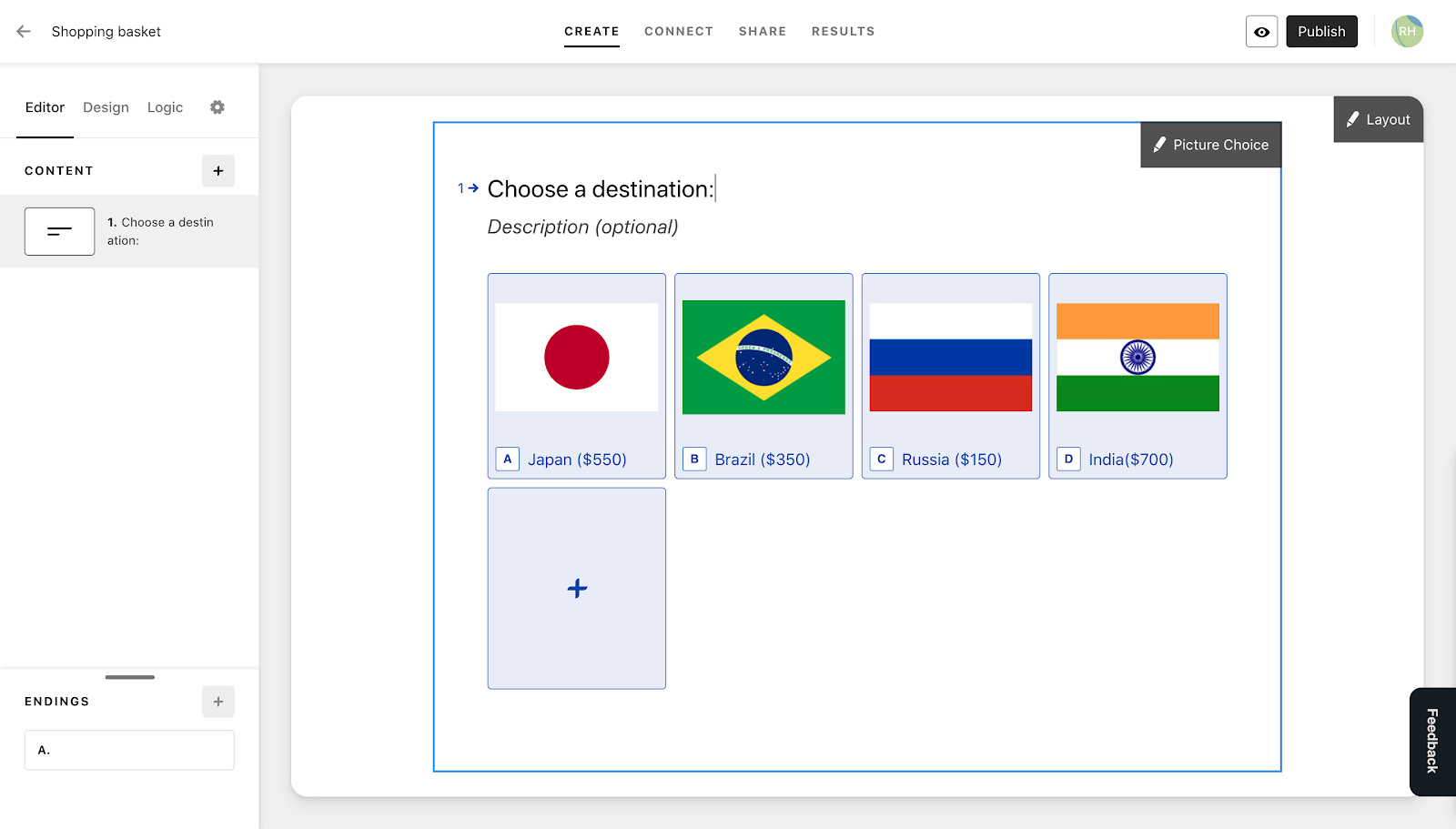Click the Brazil flag image
Image resolution: width=1456 pixels, height=829 pixels.
tap(763, 357)
